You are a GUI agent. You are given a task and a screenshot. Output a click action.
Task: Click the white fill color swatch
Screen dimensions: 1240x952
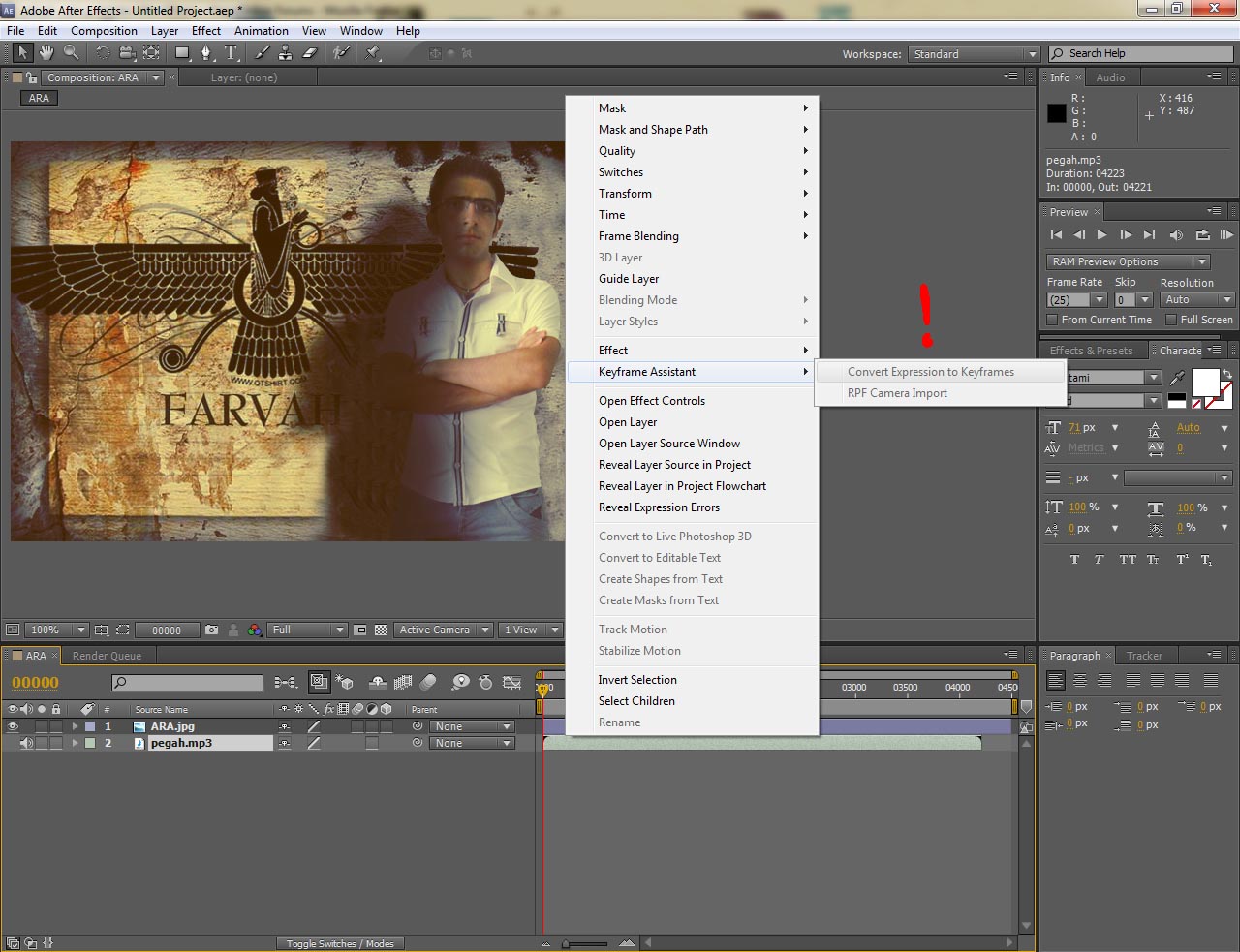pos(1205,384)
